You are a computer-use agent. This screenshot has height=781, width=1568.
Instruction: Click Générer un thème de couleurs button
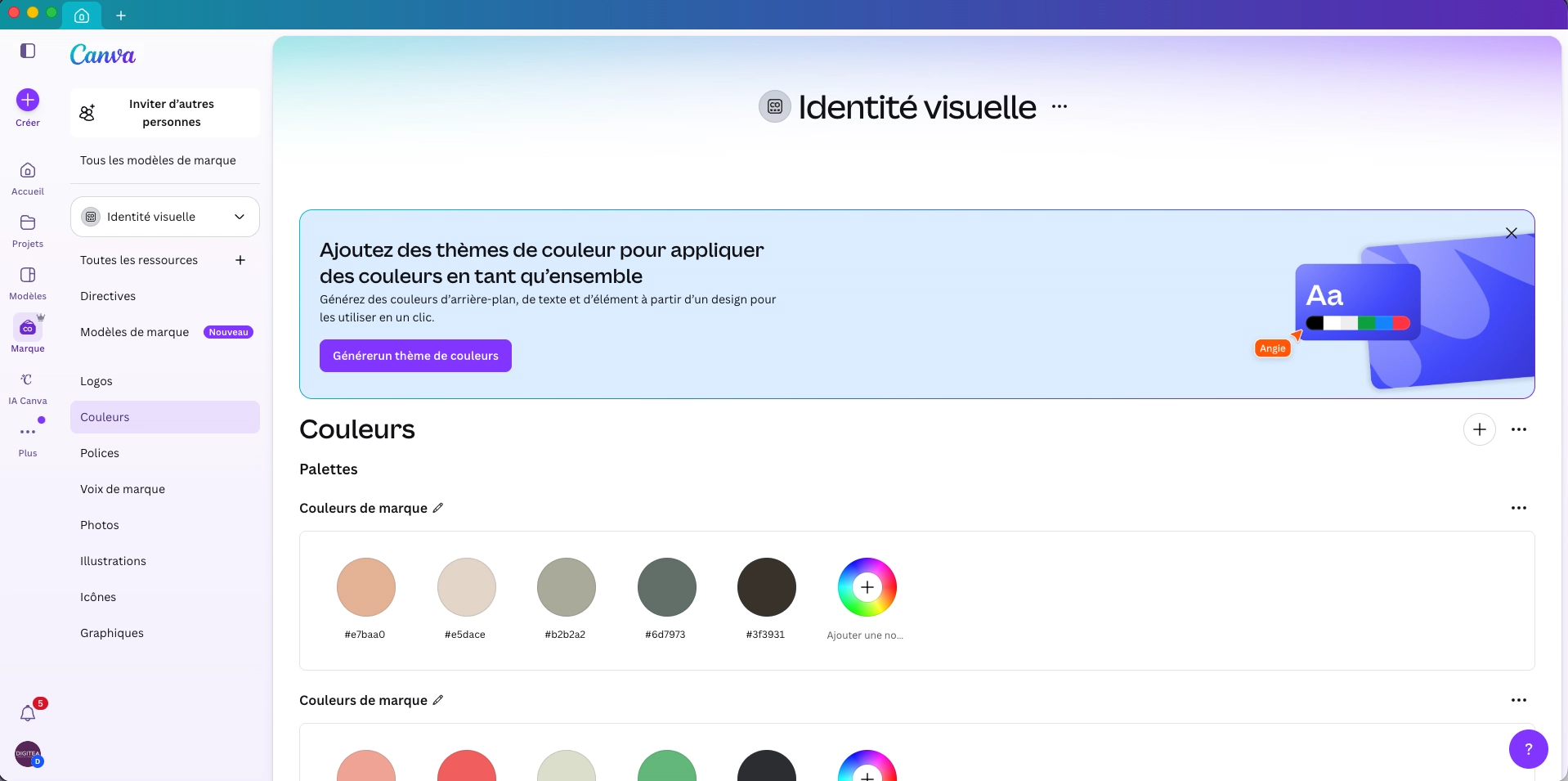point(415,356)
